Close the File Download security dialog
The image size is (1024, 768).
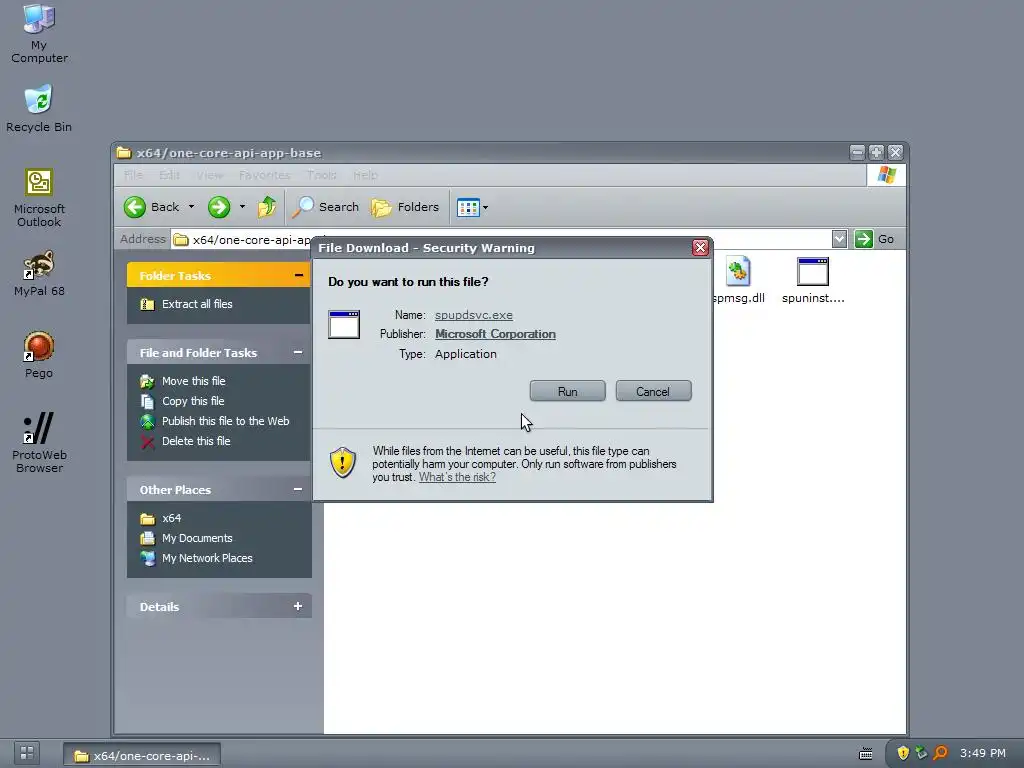click(700, 248)
